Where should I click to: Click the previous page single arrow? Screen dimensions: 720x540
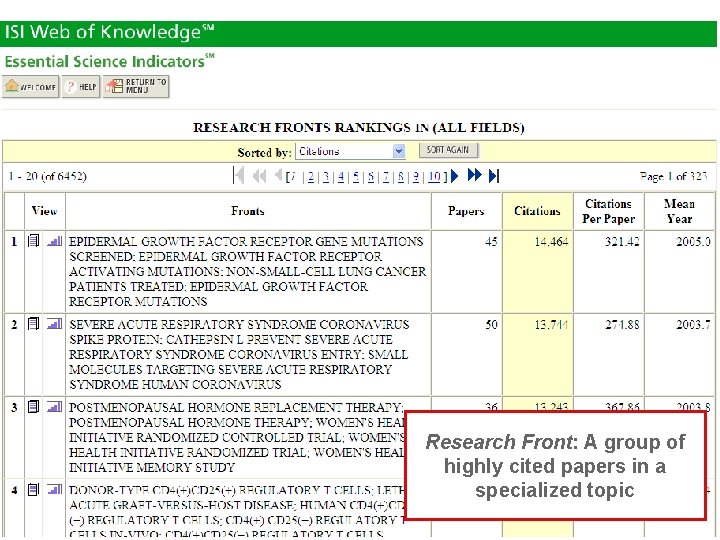[278, 175]
